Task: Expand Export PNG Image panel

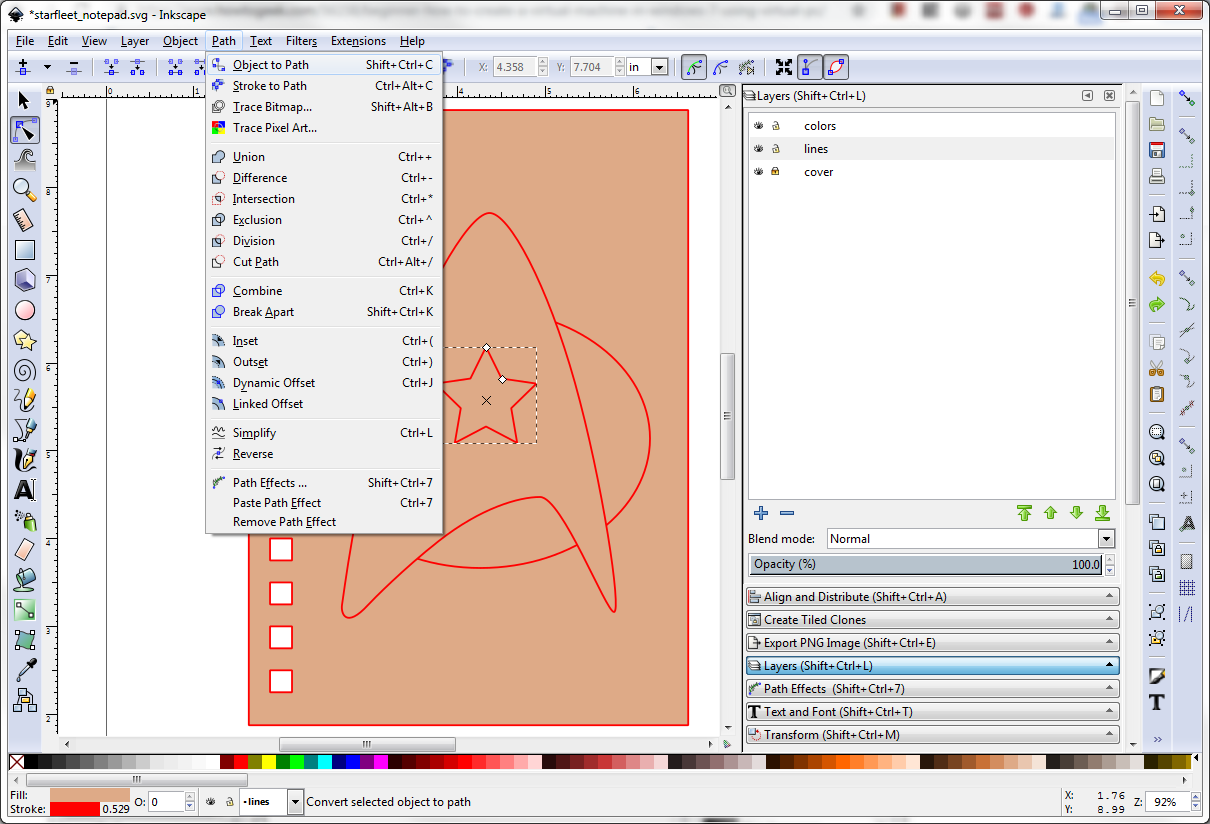Action: [933, 643]
